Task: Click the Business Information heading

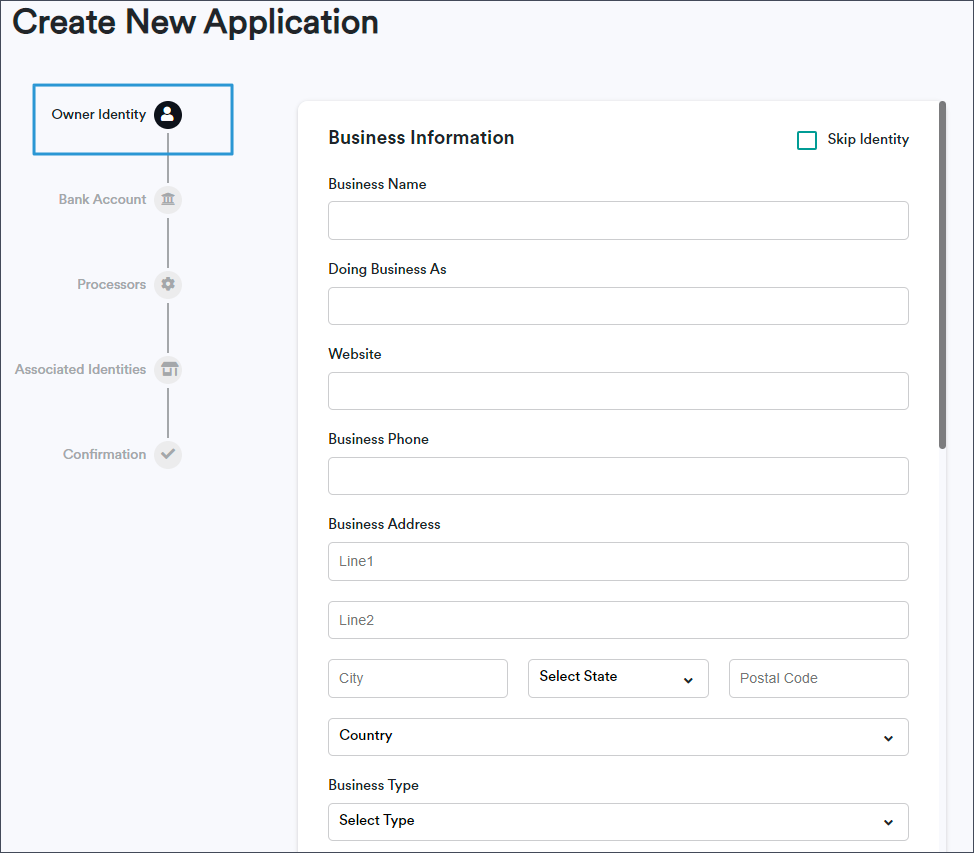Action: coord(421,137)
